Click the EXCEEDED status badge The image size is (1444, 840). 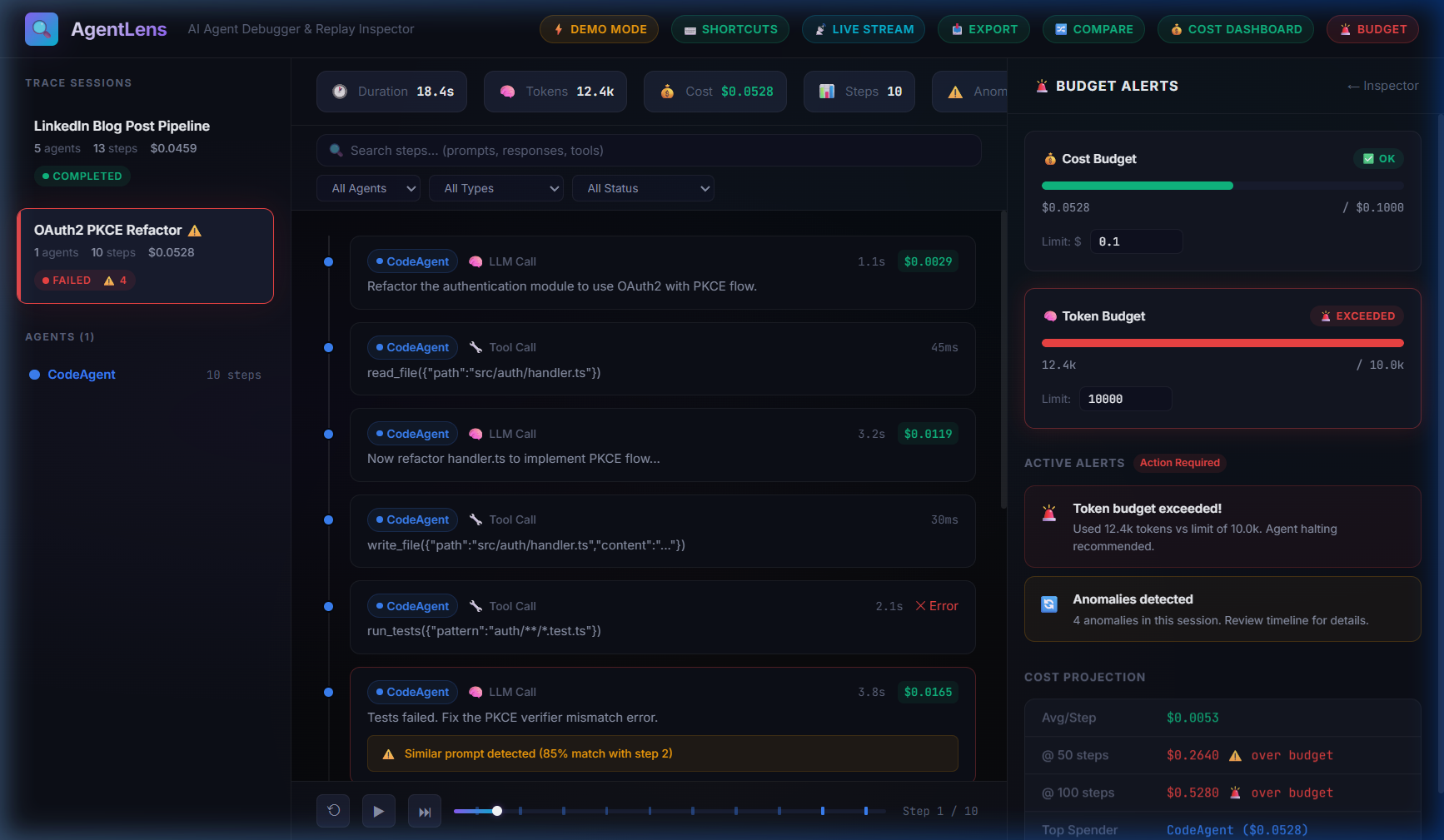tap(1357, 316)
